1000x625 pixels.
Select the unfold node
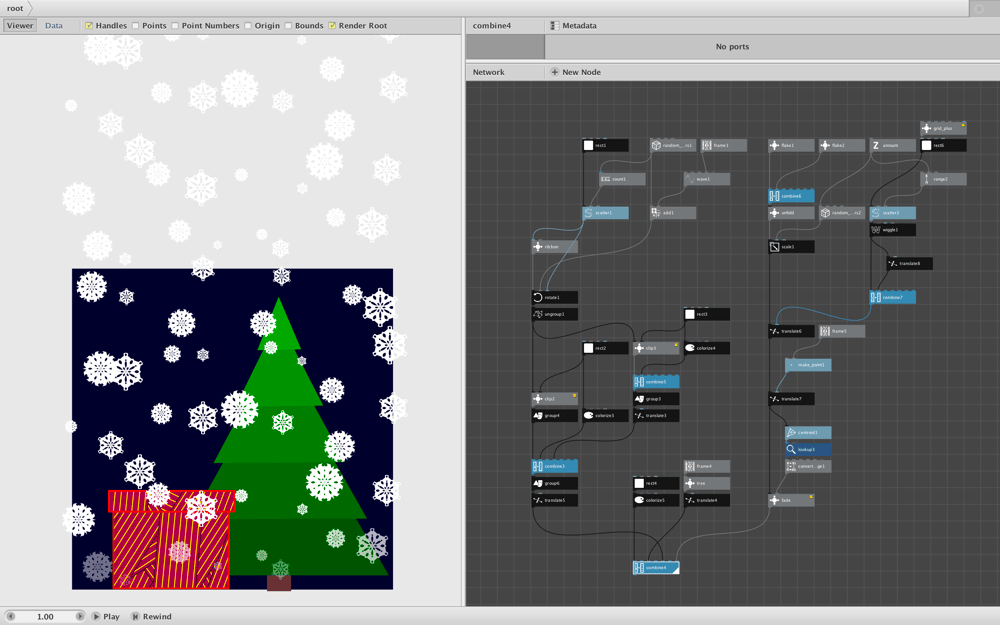[791, 213]
